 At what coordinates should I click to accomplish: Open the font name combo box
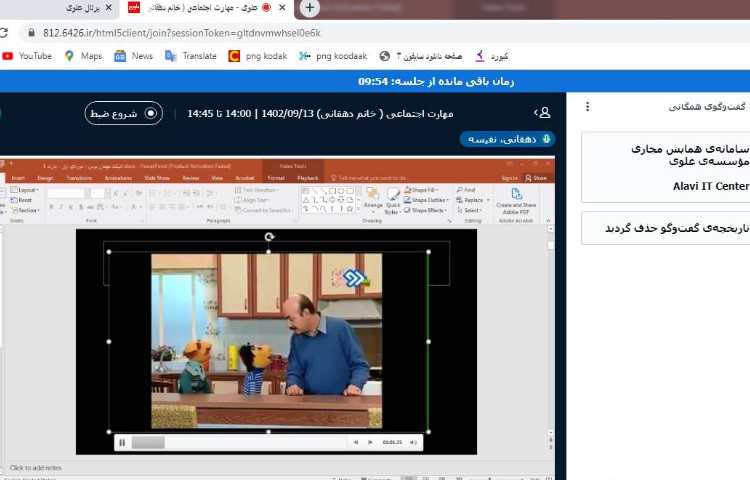coord(69,193)
